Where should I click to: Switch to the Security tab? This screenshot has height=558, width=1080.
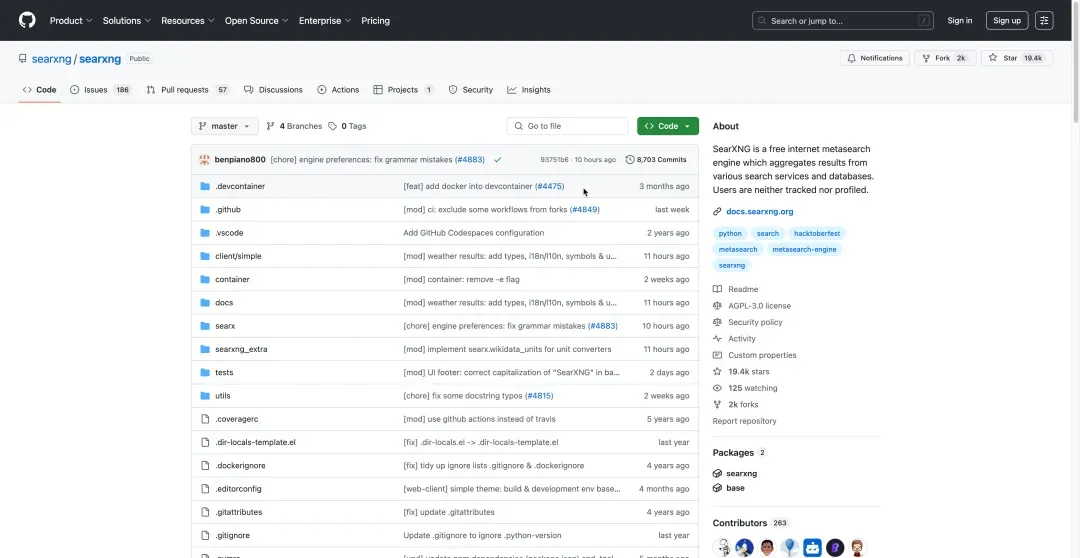coord(470,90)
